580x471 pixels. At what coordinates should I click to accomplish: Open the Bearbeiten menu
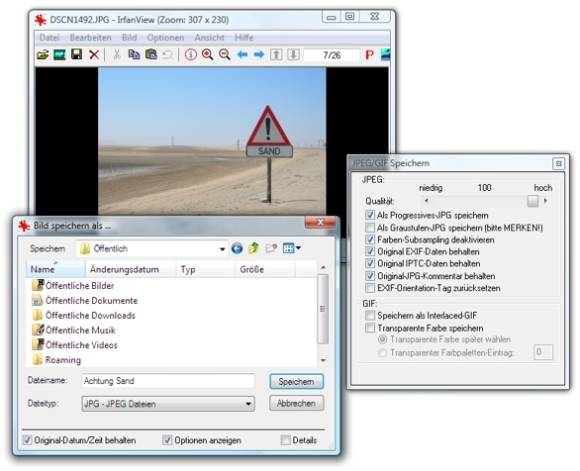tap(91, 38)
